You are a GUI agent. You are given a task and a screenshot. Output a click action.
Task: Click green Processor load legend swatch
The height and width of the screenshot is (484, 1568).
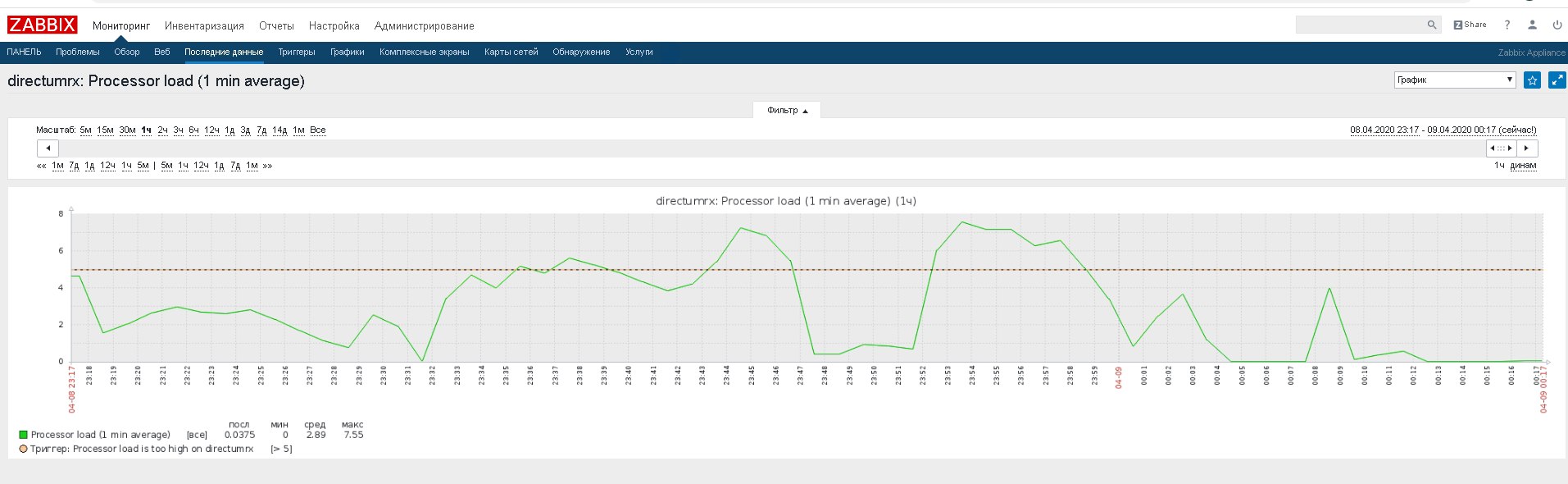24,435
